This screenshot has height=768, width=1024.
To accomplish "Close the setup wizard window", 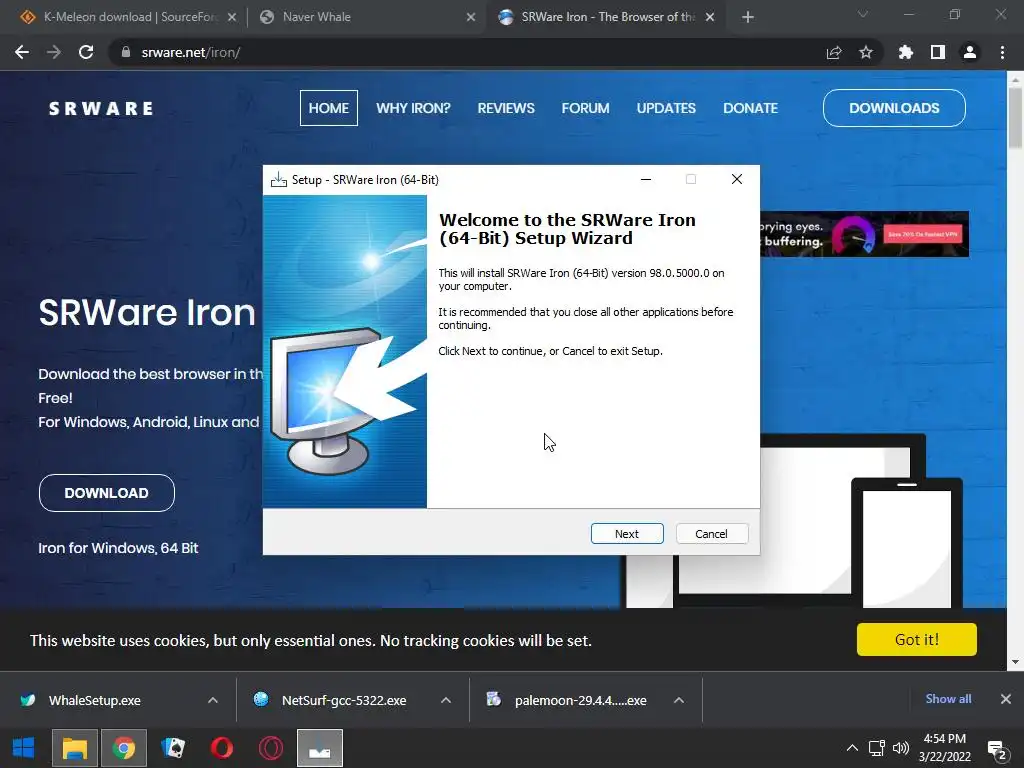I will tap(737, 179).
